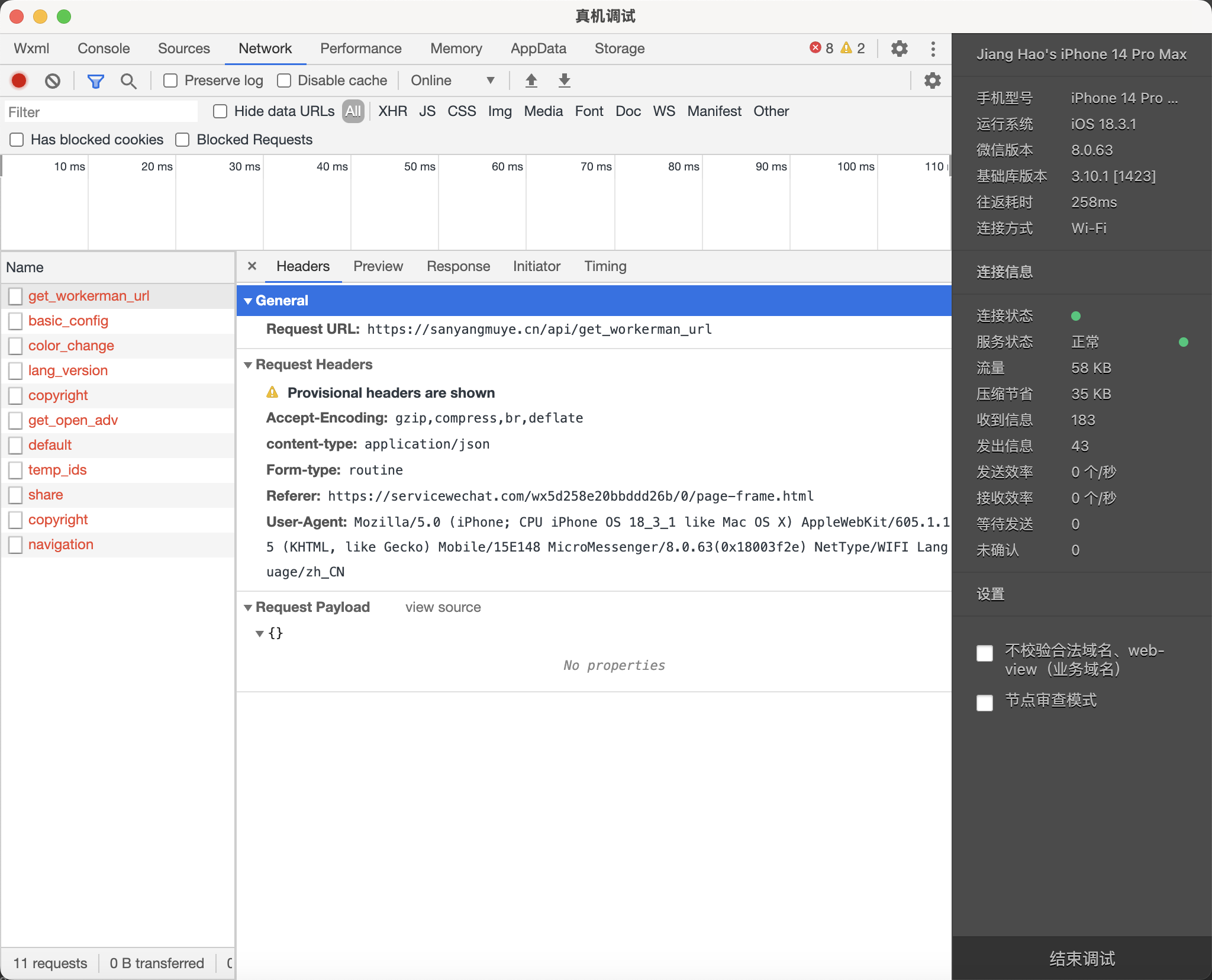Check Hide data URLs
Screen dimensions: 1212x980
click(220, 111)
